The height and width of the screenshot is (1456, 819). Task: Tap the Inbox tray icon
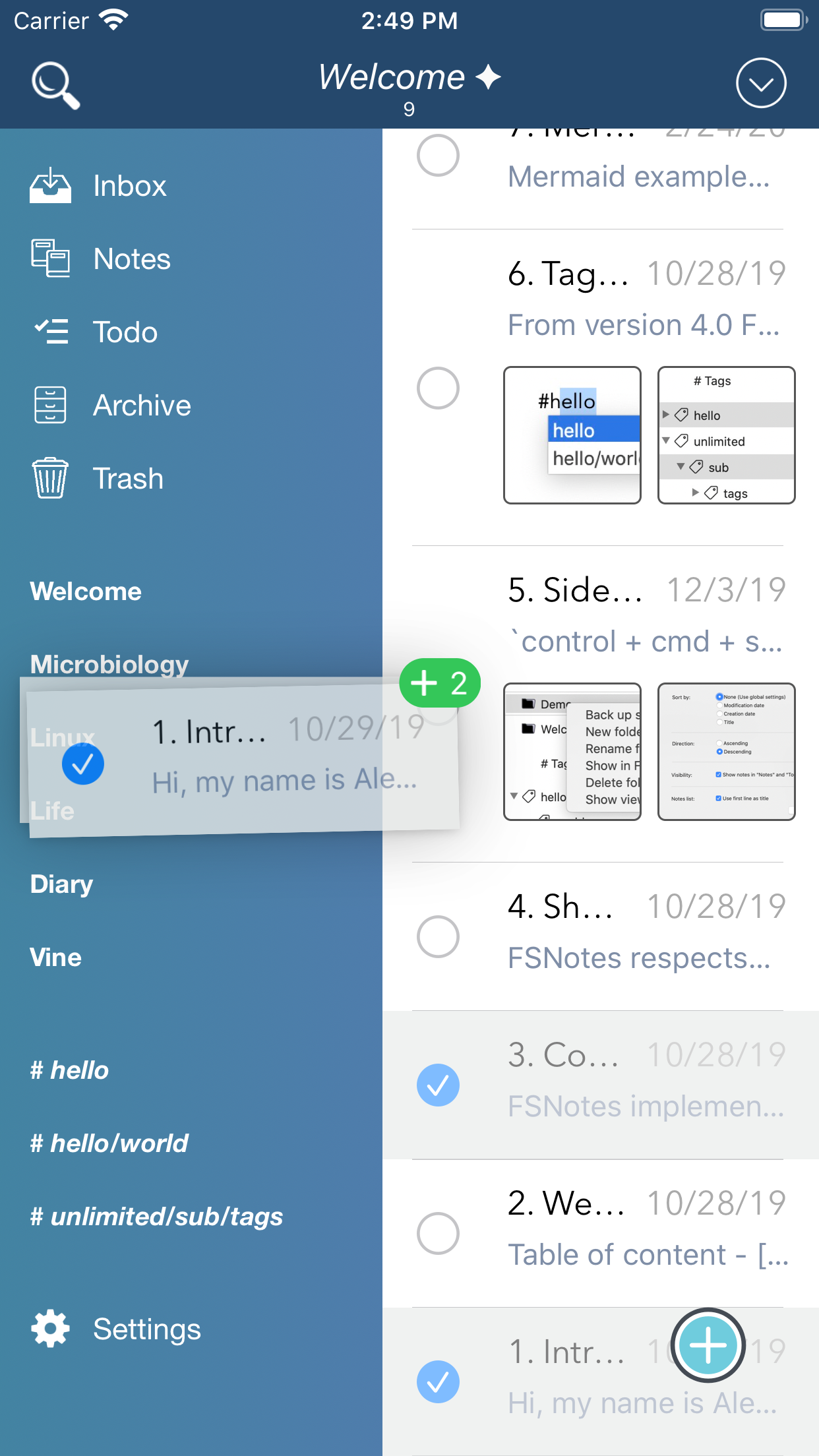[50, 185]
